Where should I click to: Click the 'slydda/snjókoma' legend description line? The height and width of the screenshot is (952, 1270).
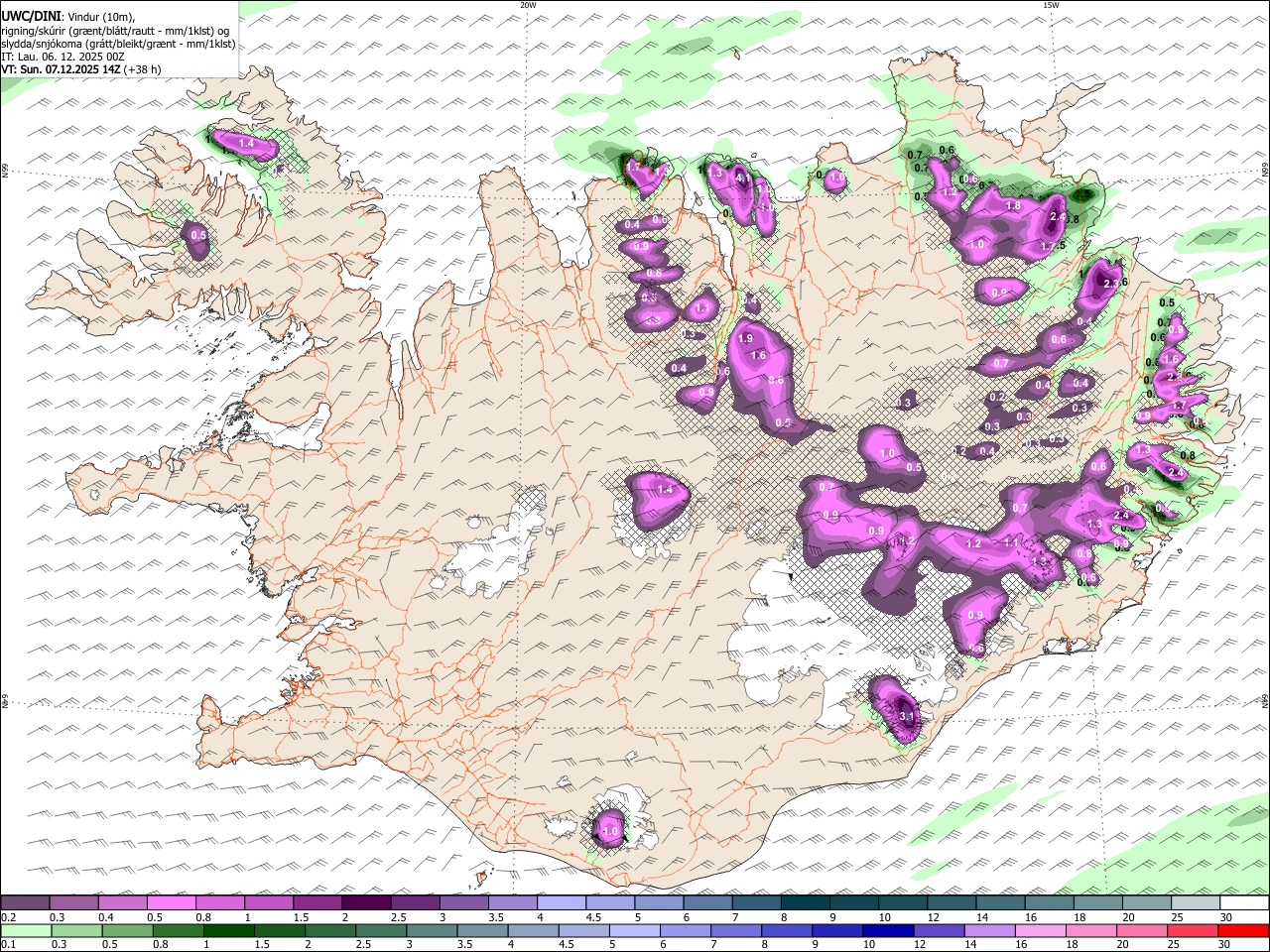pos(119,43)
